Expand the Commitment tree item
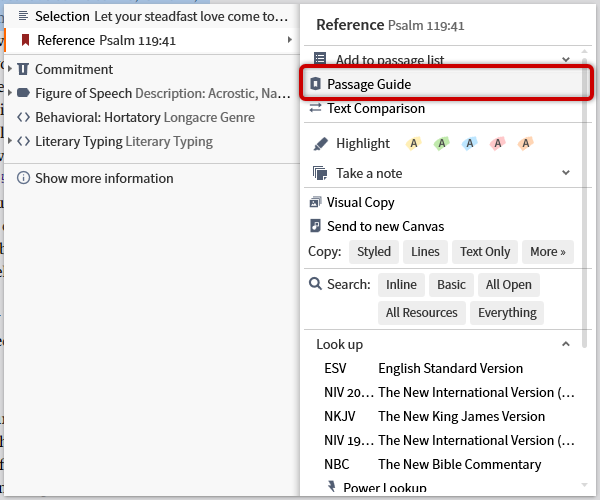 [x=10, y=69]
